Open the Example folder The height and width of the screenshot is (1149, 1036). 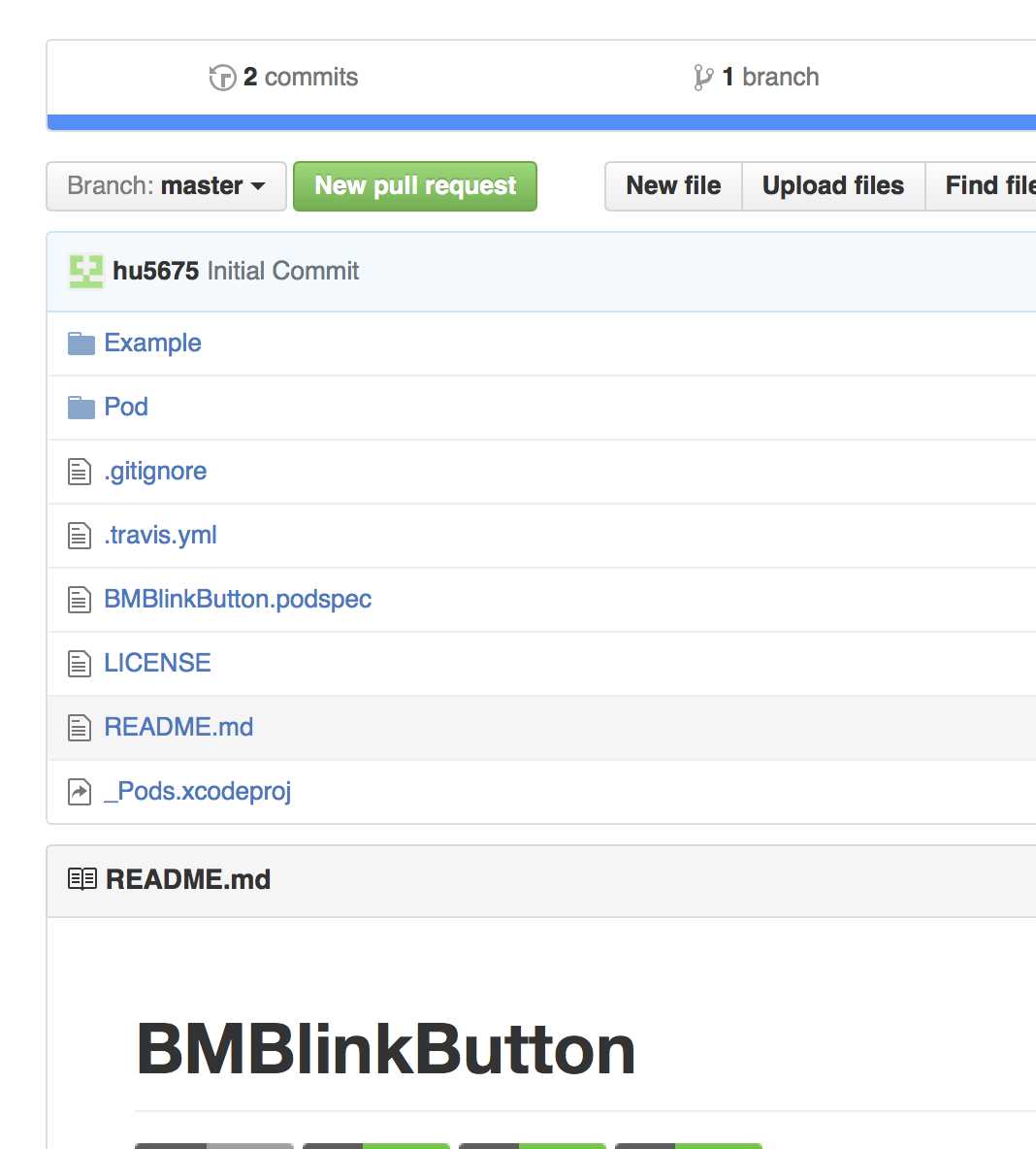pyautogui.click(x=152, y=343)
